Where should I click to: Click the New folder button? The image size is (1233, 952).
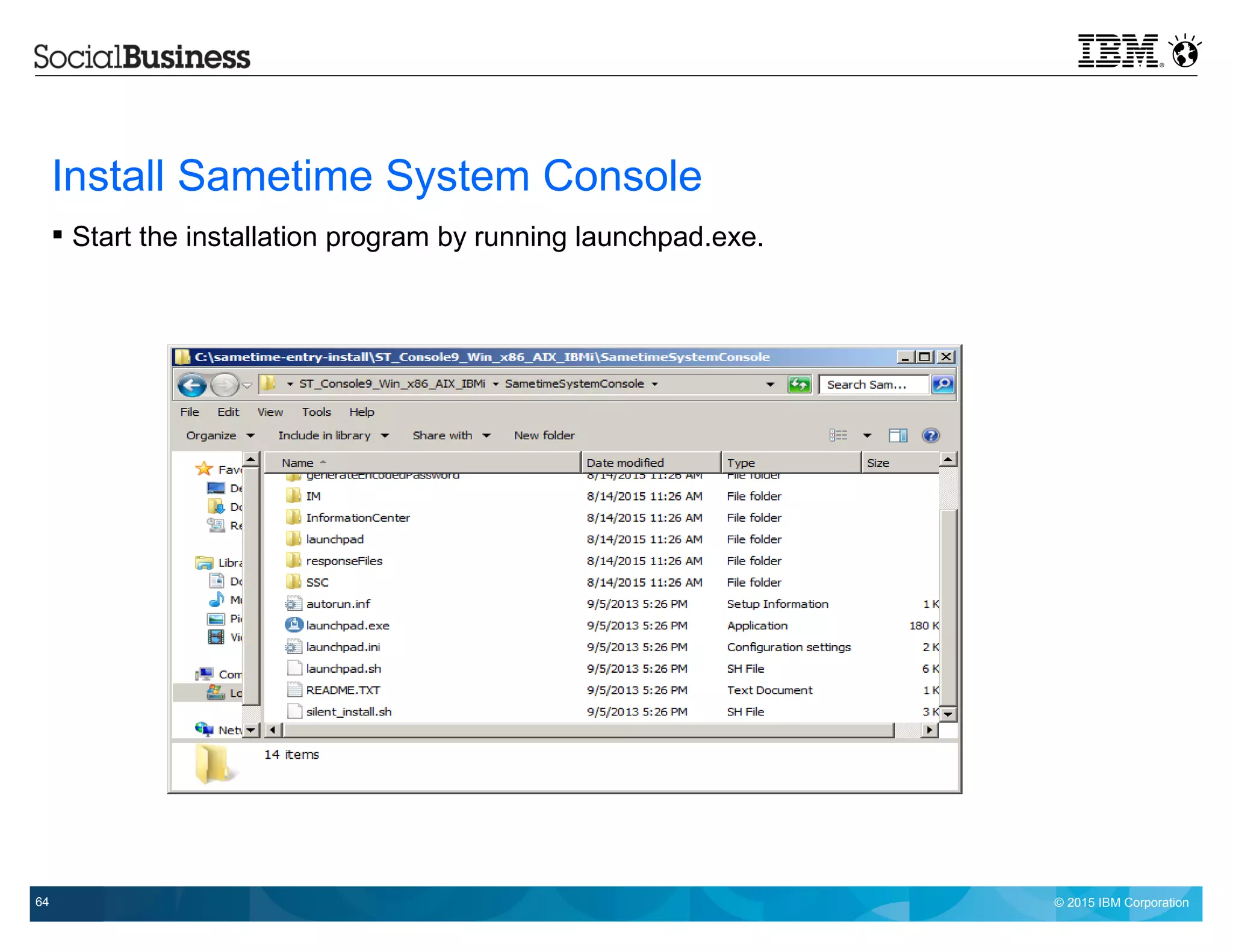[x=544, y=435]
